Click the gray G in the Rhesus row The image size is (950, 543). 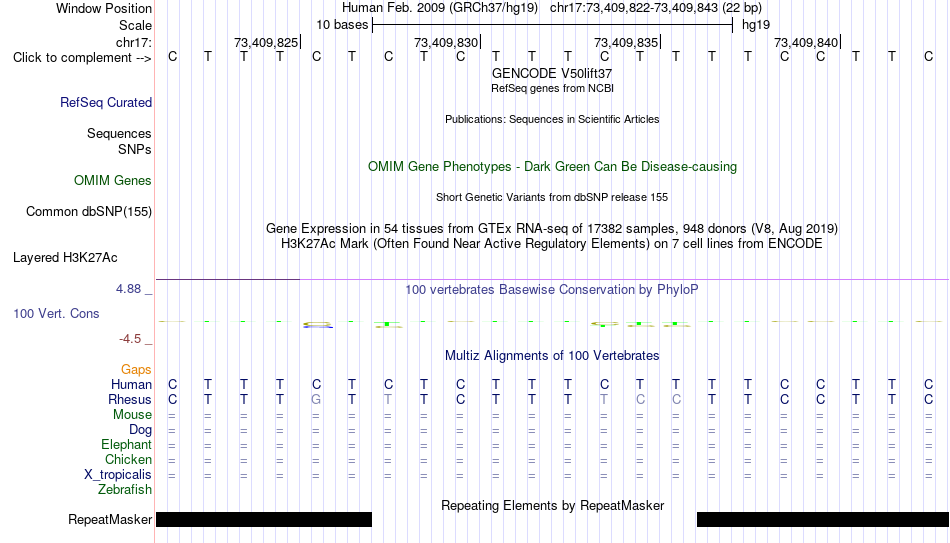coord(316,399)
